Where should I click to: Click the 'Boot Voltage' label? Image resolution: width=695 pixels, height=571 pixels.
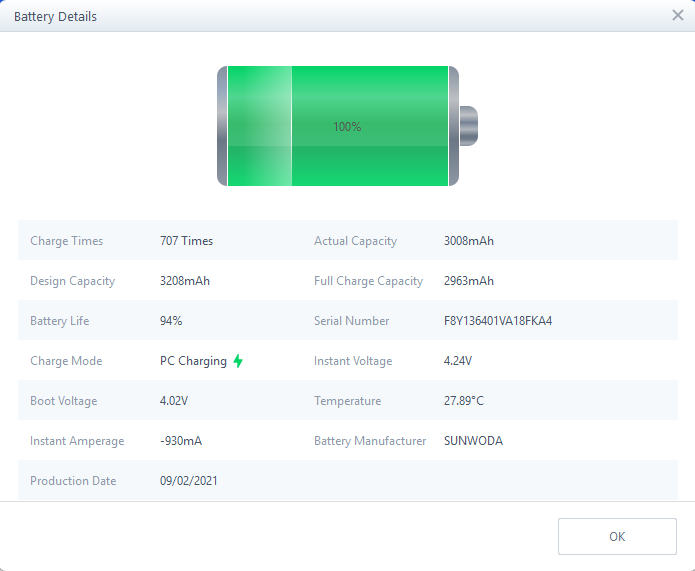63,401
